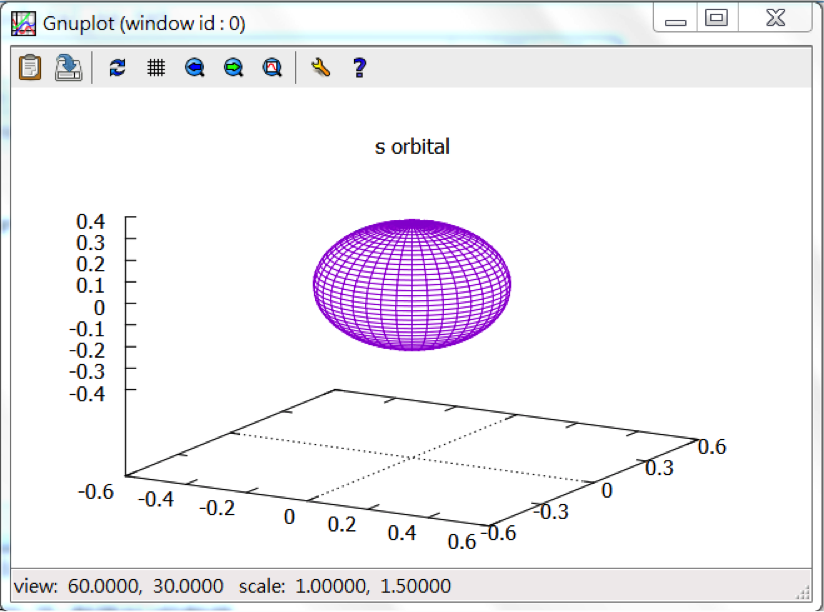Replot the graph using the refresh icon
Screen dimensions: 824x612
[117, 67]
